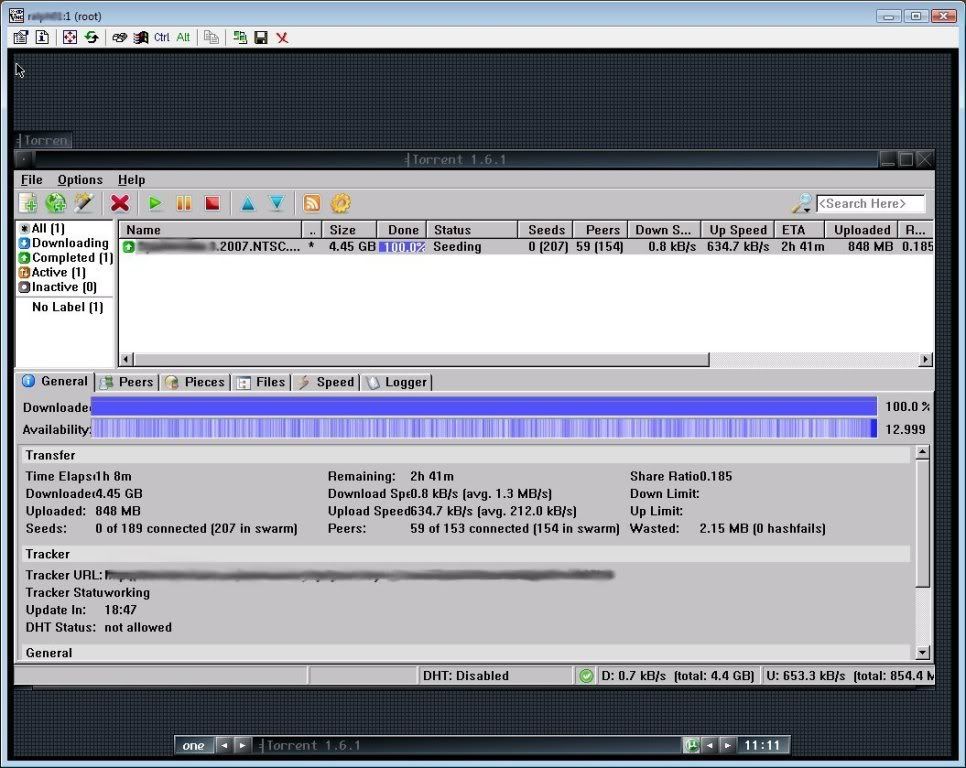Disconnect the VNC session

click(x=282, y=38)
